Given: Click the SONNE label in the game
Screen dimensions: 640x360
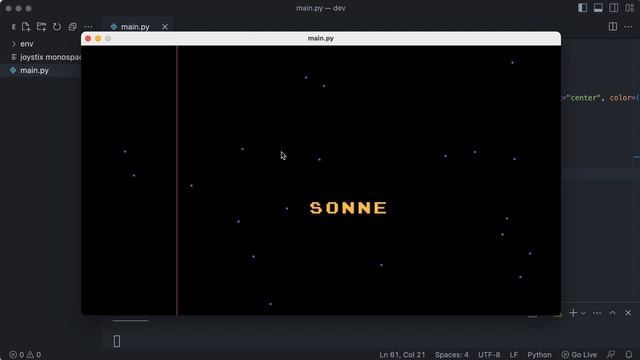Looking at the screenshot, I should pos(348,208).
